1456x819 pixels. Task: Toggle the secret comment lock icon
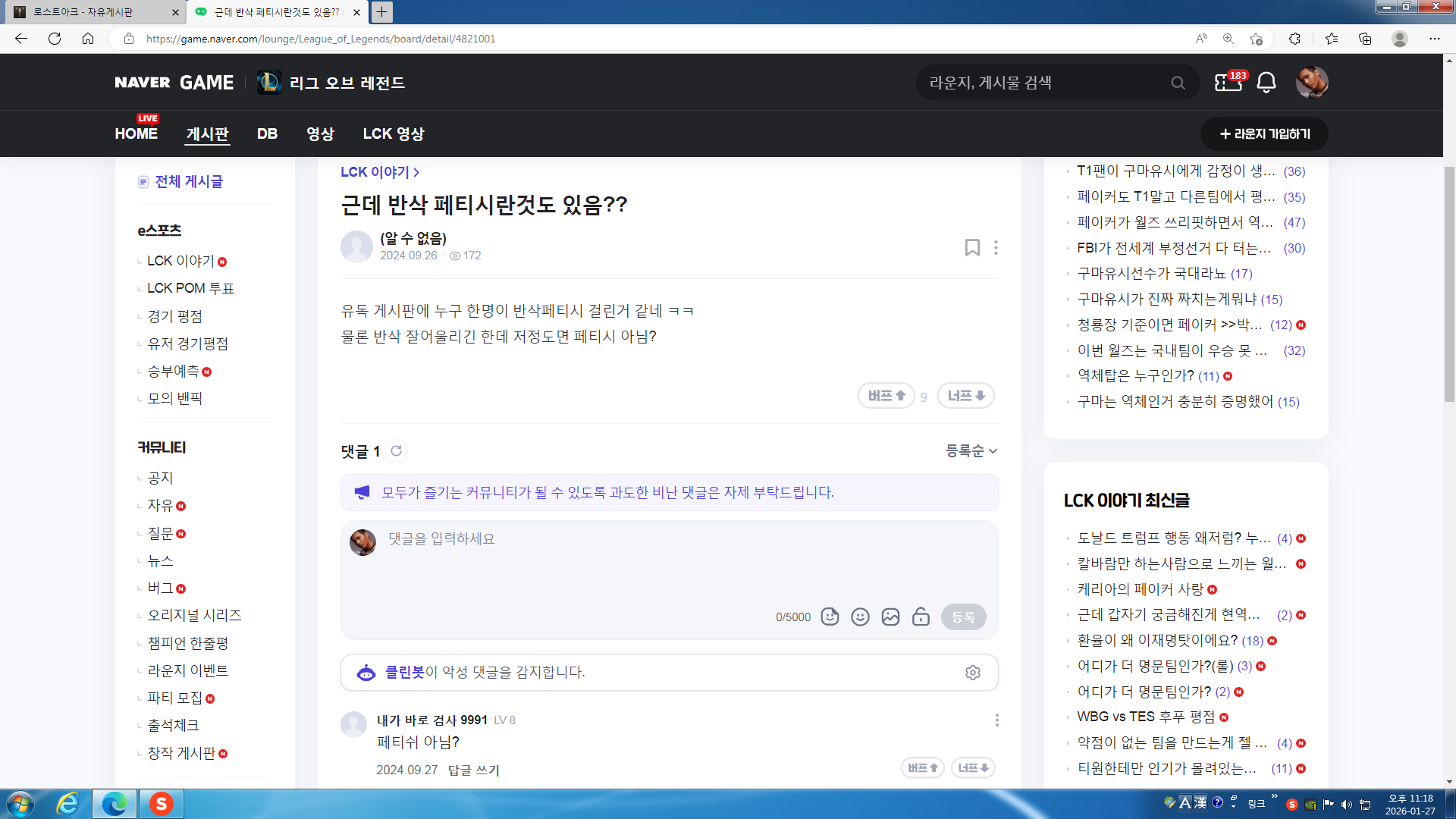[921, 617]
